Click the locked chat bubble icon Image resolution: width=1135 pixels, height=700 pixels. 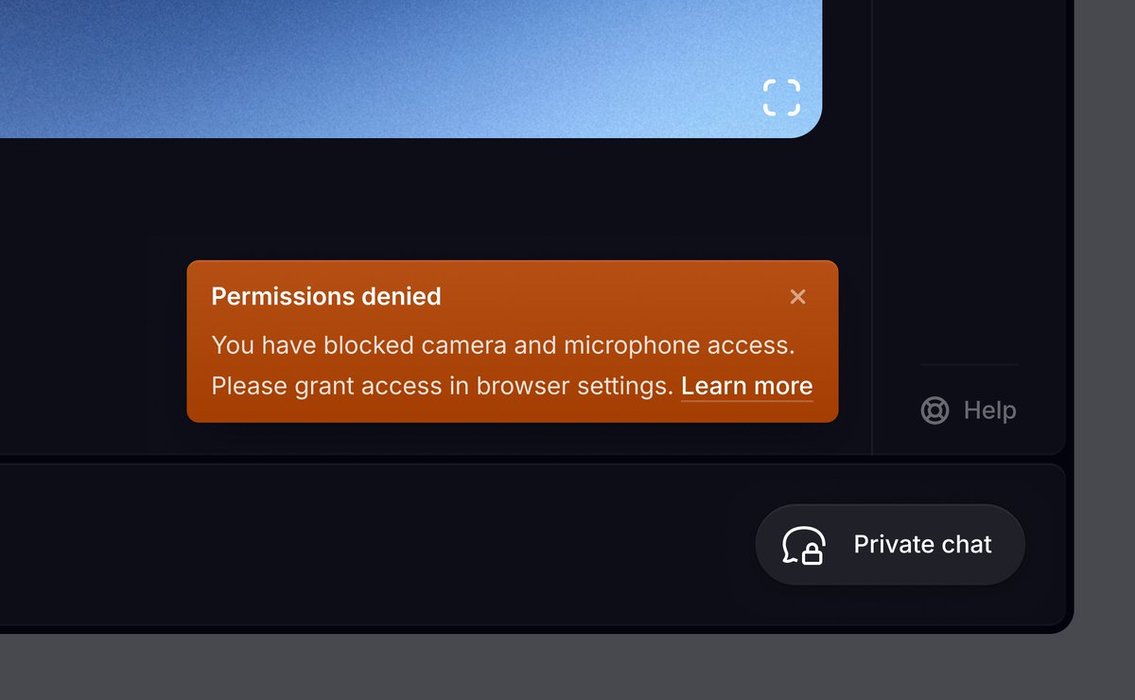803,545
